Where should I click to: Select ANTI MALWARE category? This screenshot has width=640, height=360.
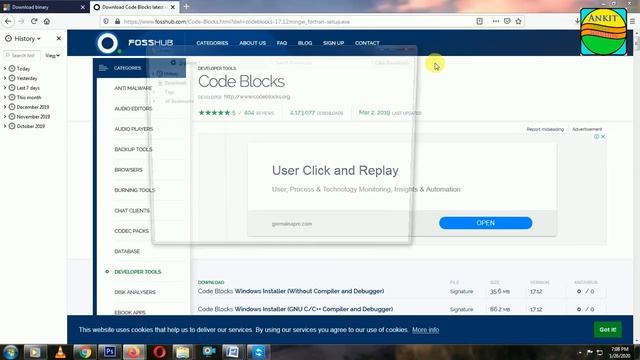[133, 88]
